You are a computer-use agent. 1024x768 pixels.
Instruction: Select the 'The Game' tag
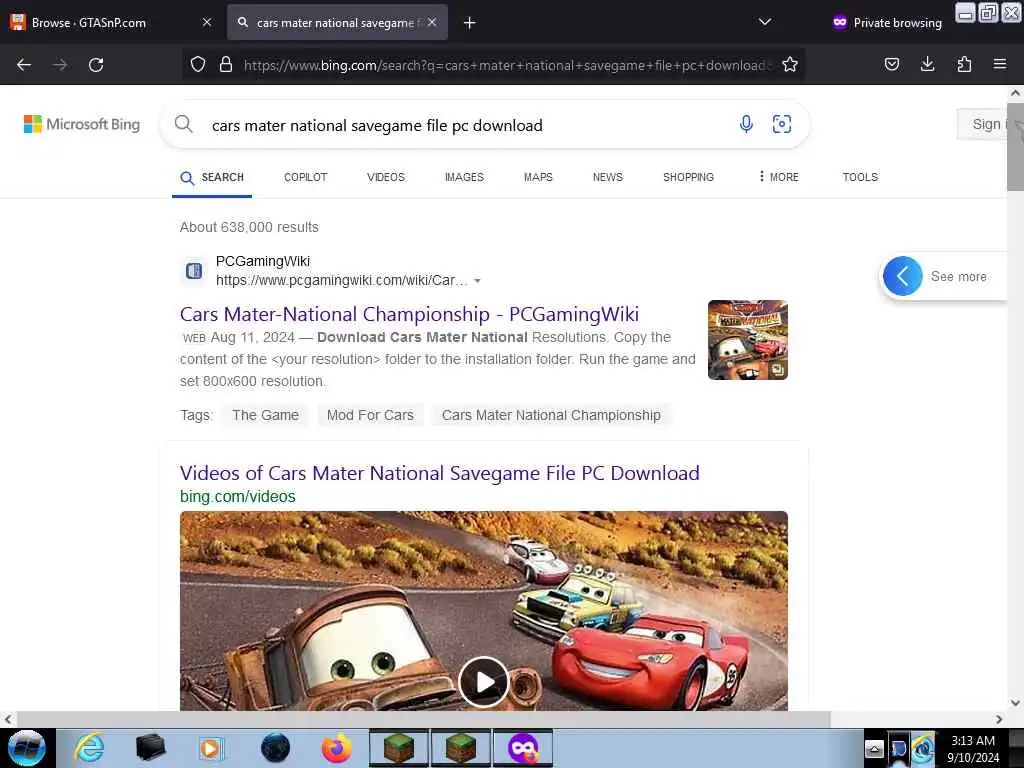tap(265, 415)
